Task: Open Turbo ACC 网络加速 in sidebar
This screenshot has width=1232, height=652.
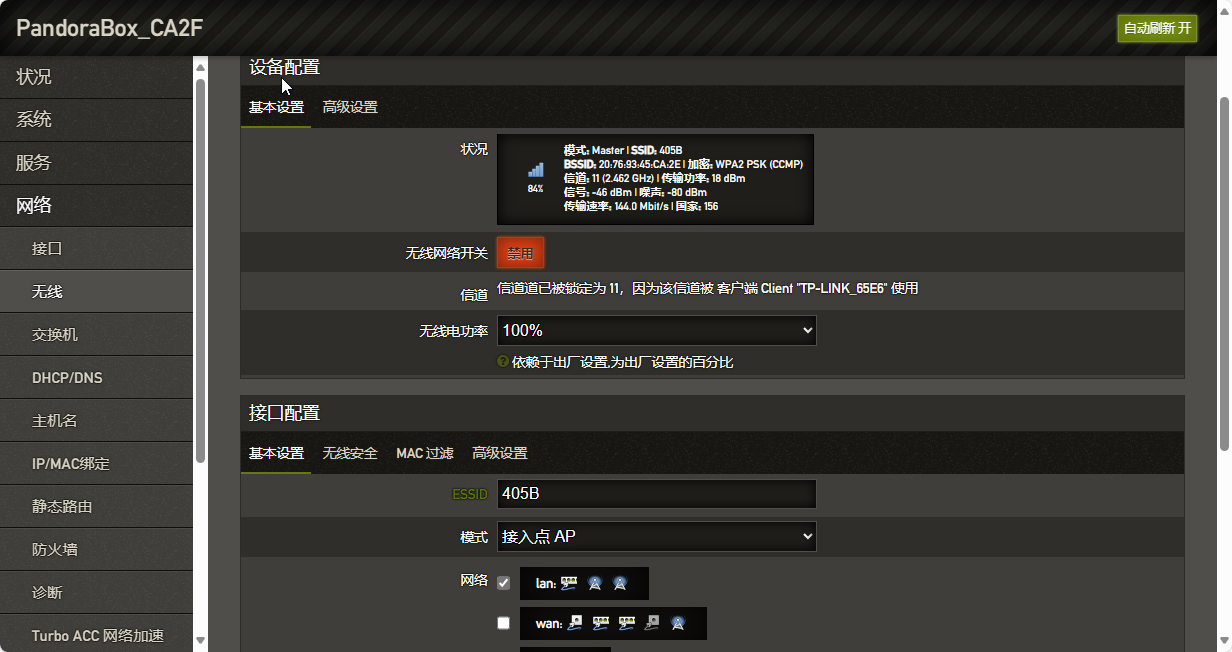Action: 96,633
